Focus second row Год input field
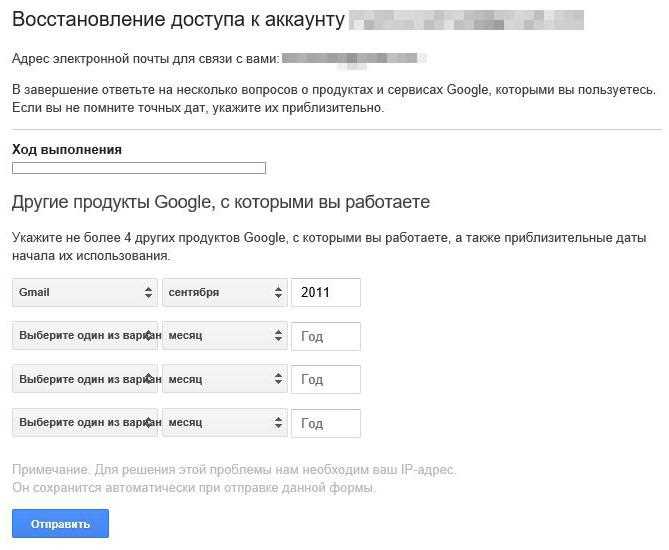This screenshot has height=550, width=669. tap(325, 337)
